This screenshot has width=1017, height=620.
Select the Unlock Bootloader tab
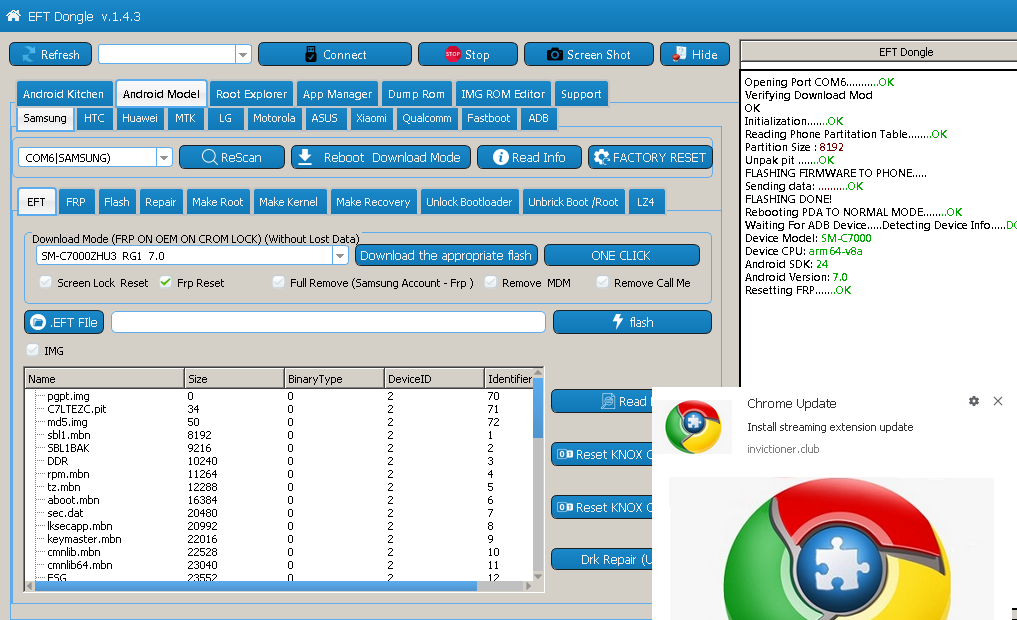(469, 202)
